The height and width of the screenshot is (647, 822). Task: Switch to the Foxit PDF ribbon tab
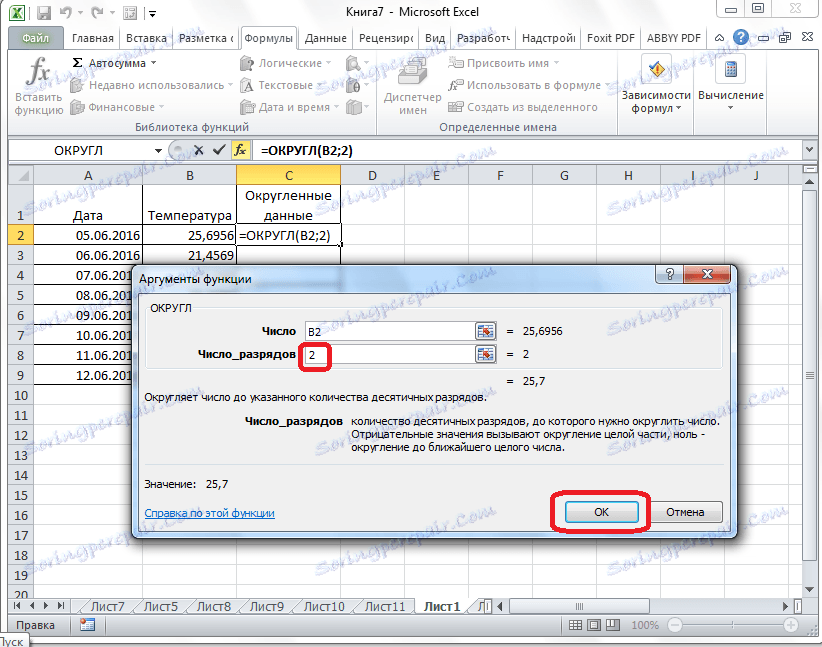coord(611,38)
